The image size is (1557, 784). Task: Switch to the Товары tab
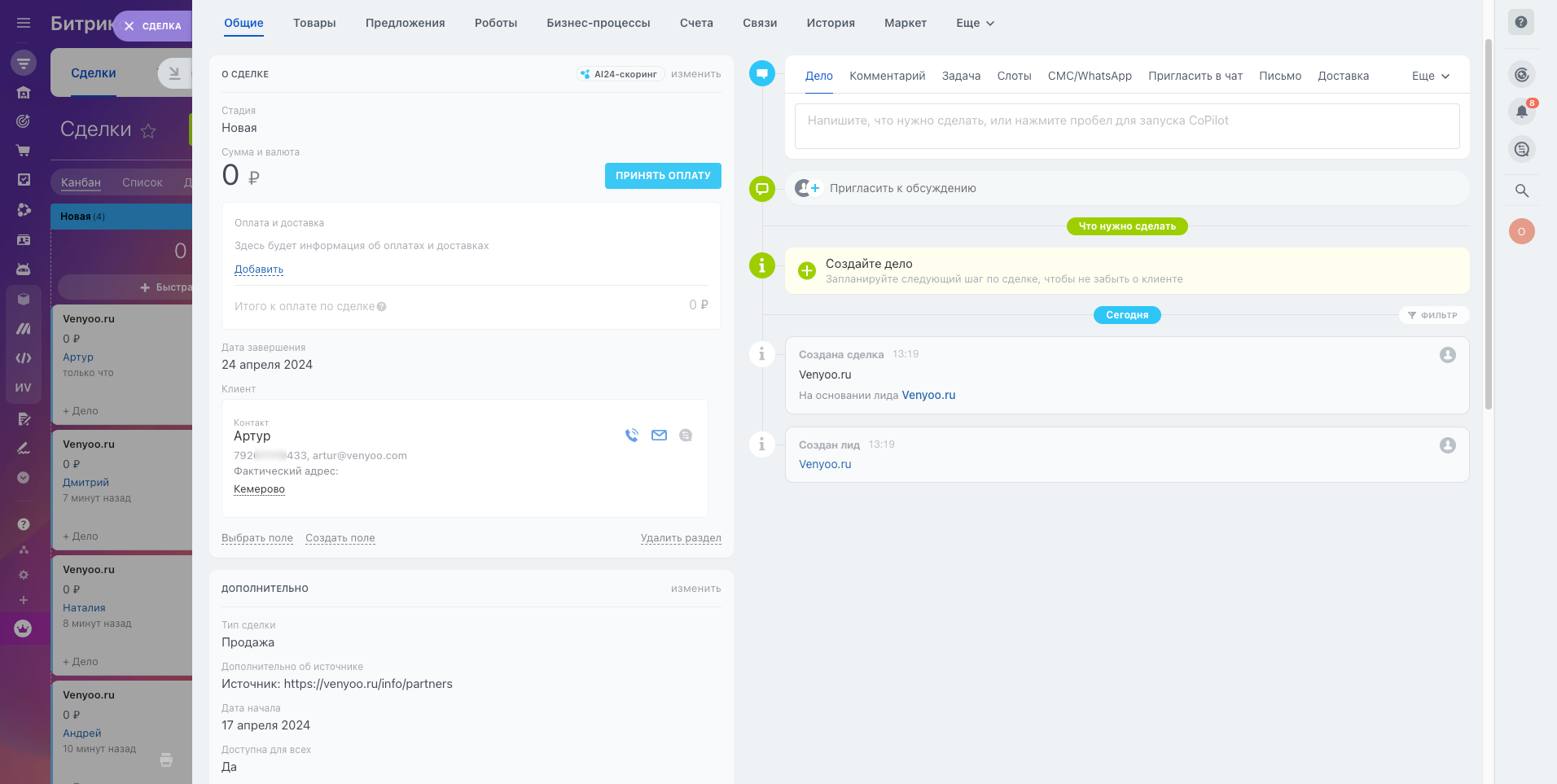click(x=314, y=23)
